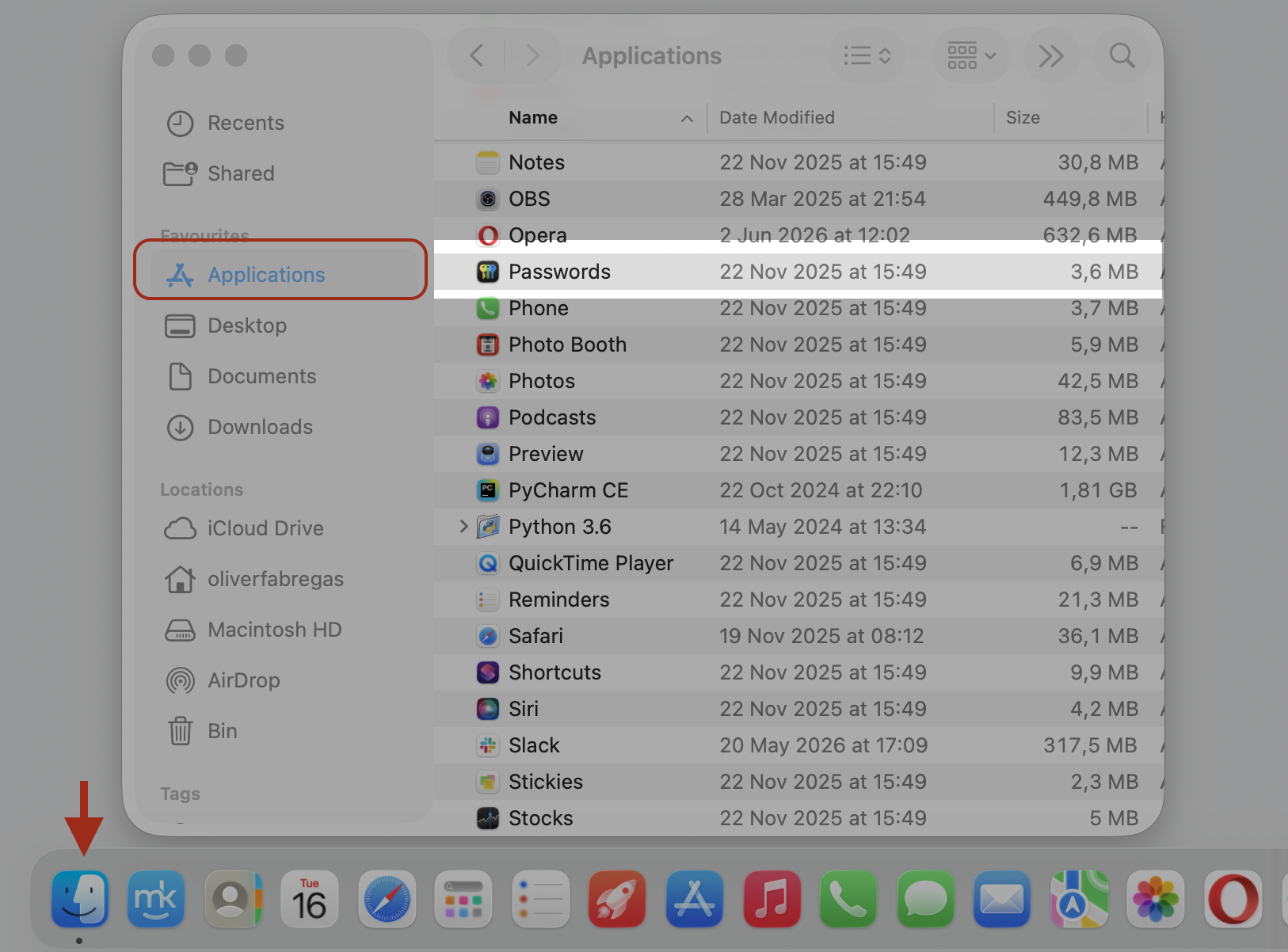Select the Slack app row
The height and width of the screenshot is (952, 1288).
click(798, 745)
